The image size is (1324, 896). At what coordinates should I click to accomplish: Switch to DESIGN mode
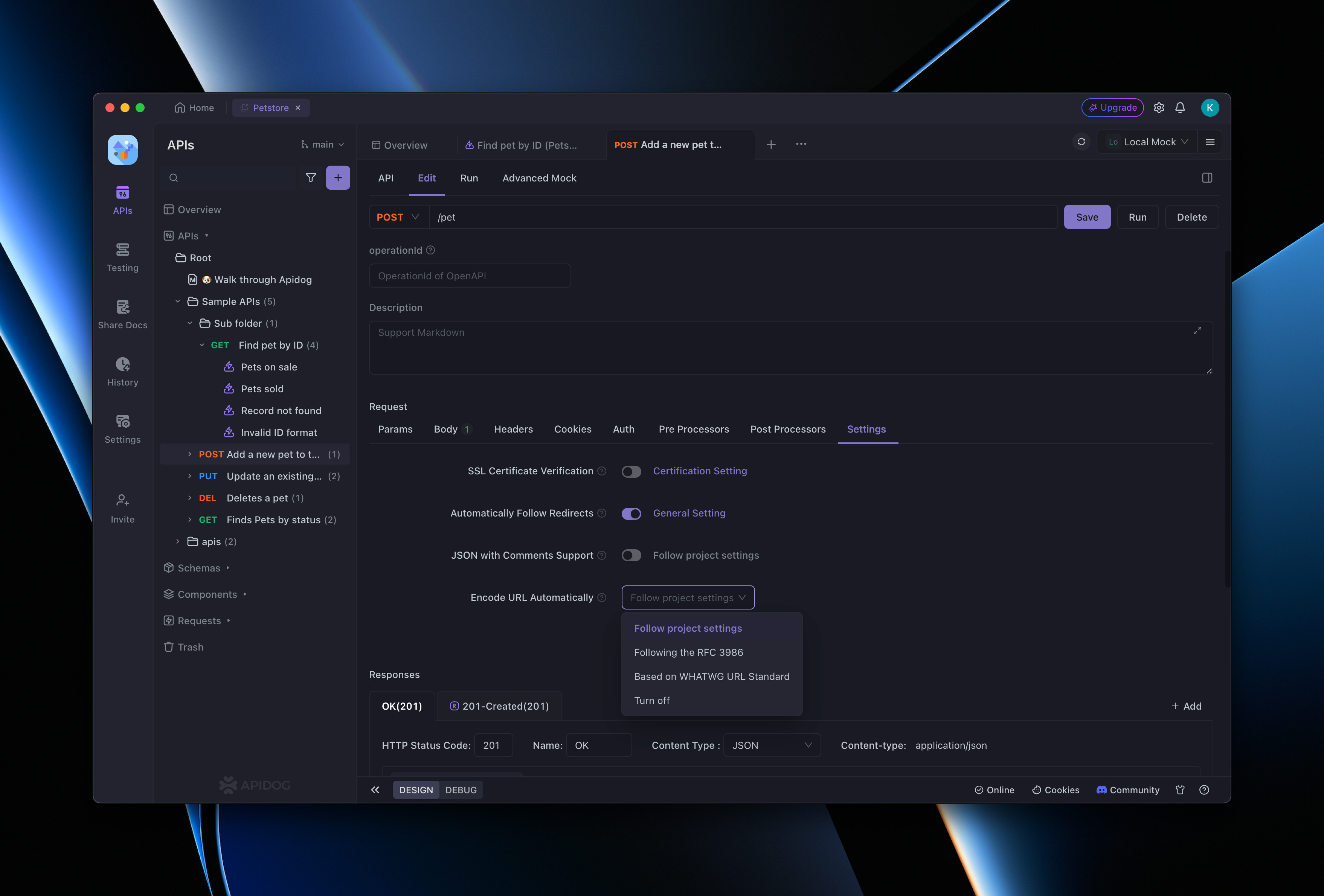416,790
